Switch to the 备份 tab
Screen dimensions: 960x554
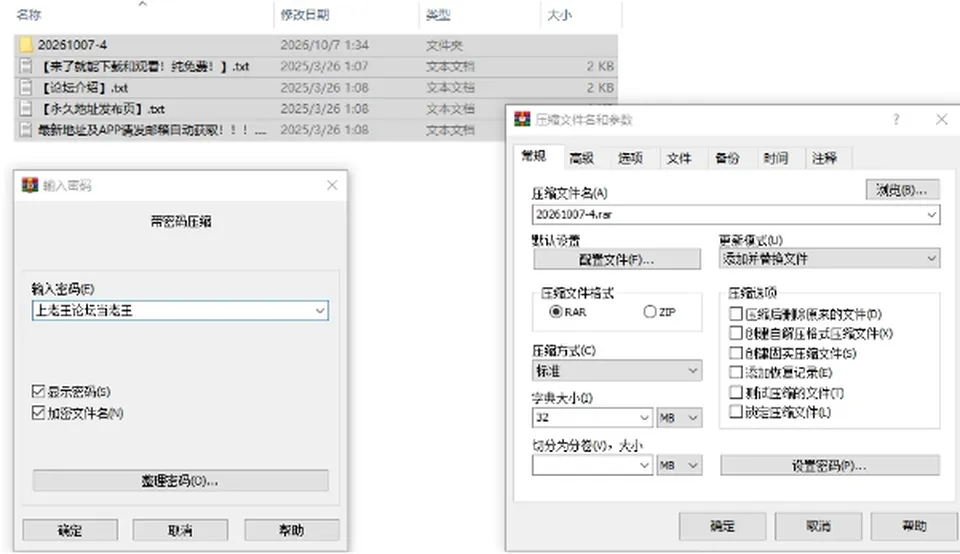click(x=727, y=158)
